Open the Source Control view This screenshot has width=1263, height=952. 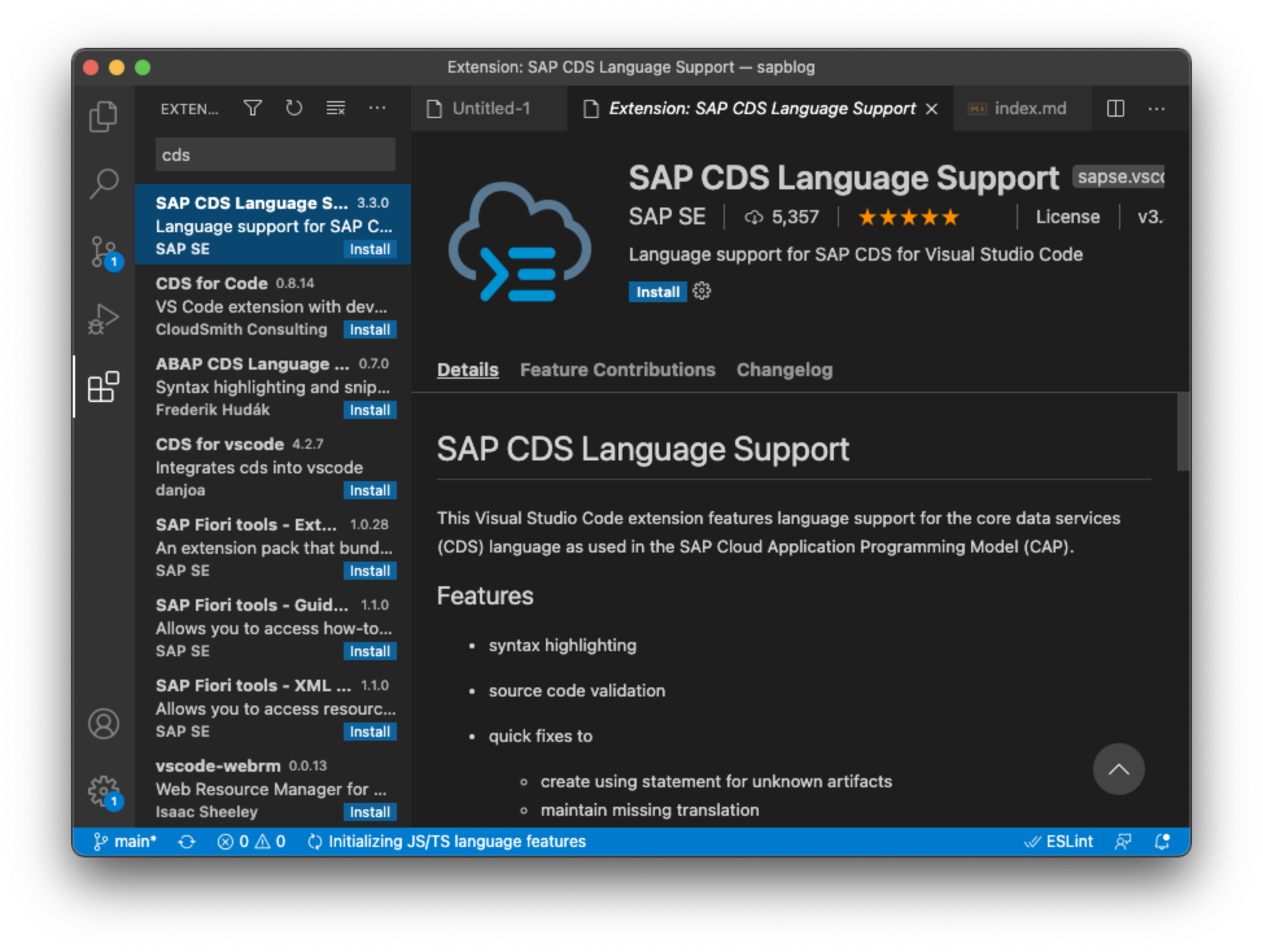[x=105, y=252]
